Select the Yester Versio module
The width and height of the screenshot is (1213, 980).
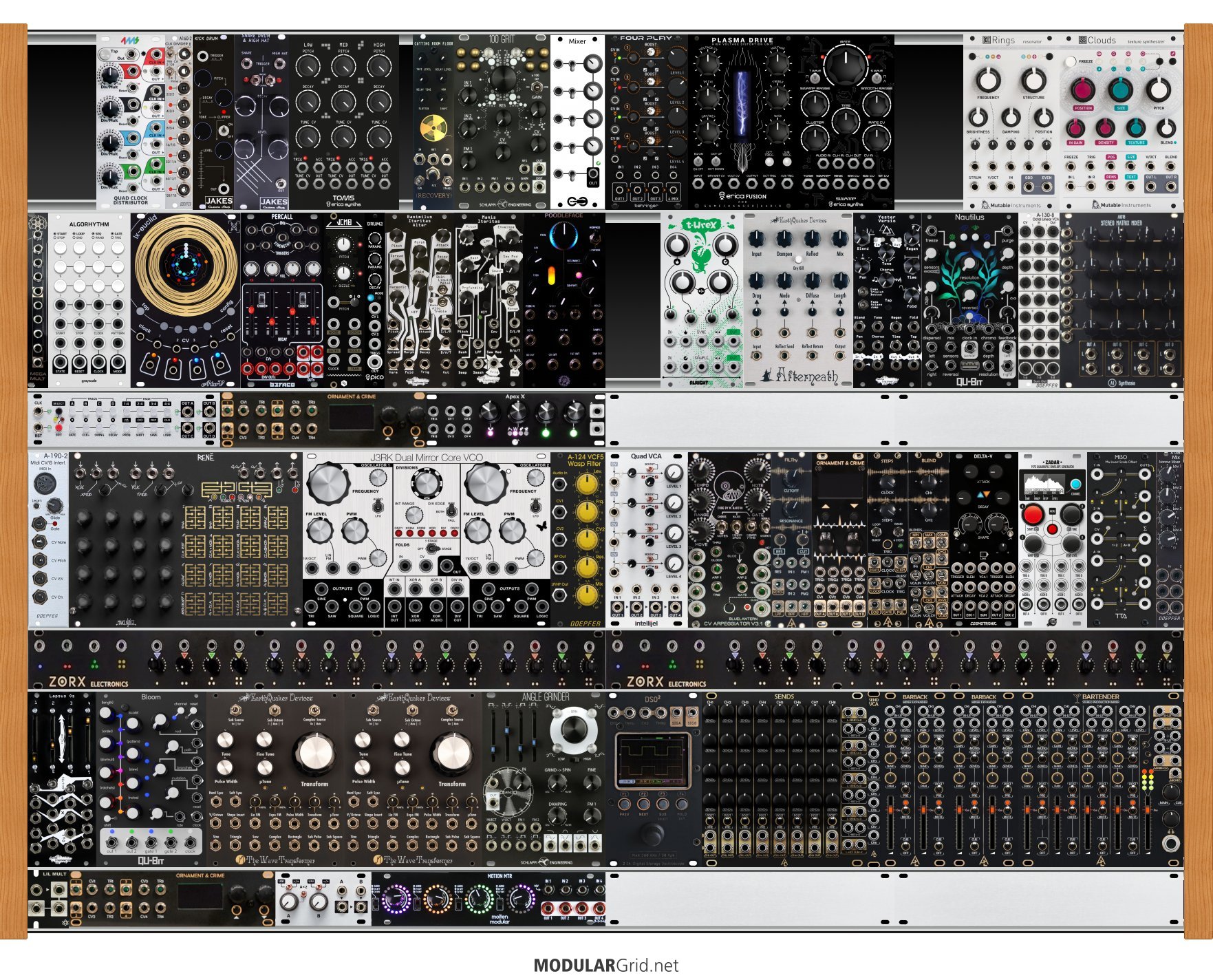coord(888,300)
